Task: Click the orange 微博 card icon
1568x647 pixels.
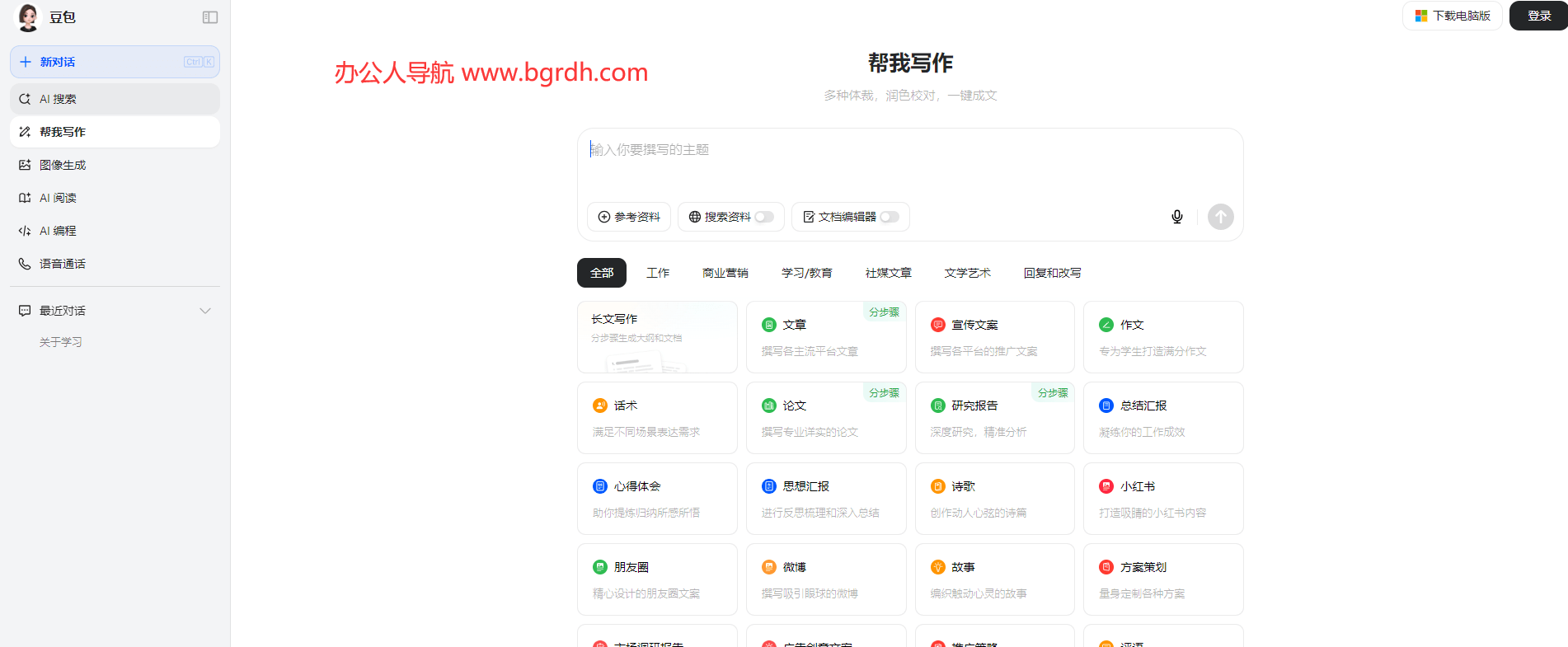Action: 769,567
